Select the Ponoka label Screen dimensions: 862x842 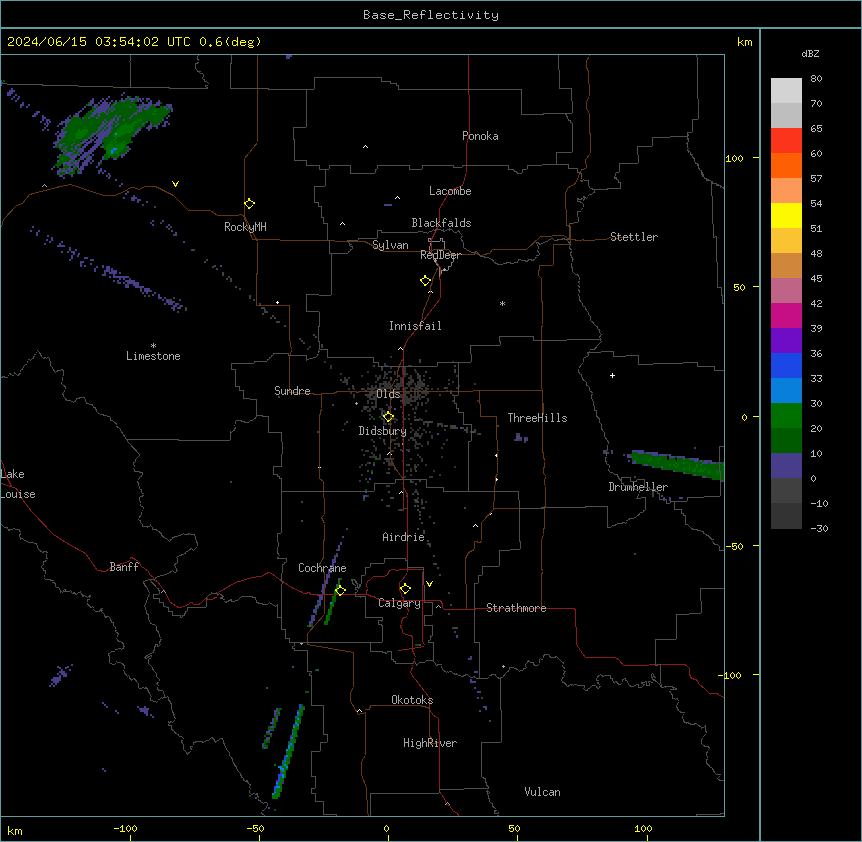480,136
